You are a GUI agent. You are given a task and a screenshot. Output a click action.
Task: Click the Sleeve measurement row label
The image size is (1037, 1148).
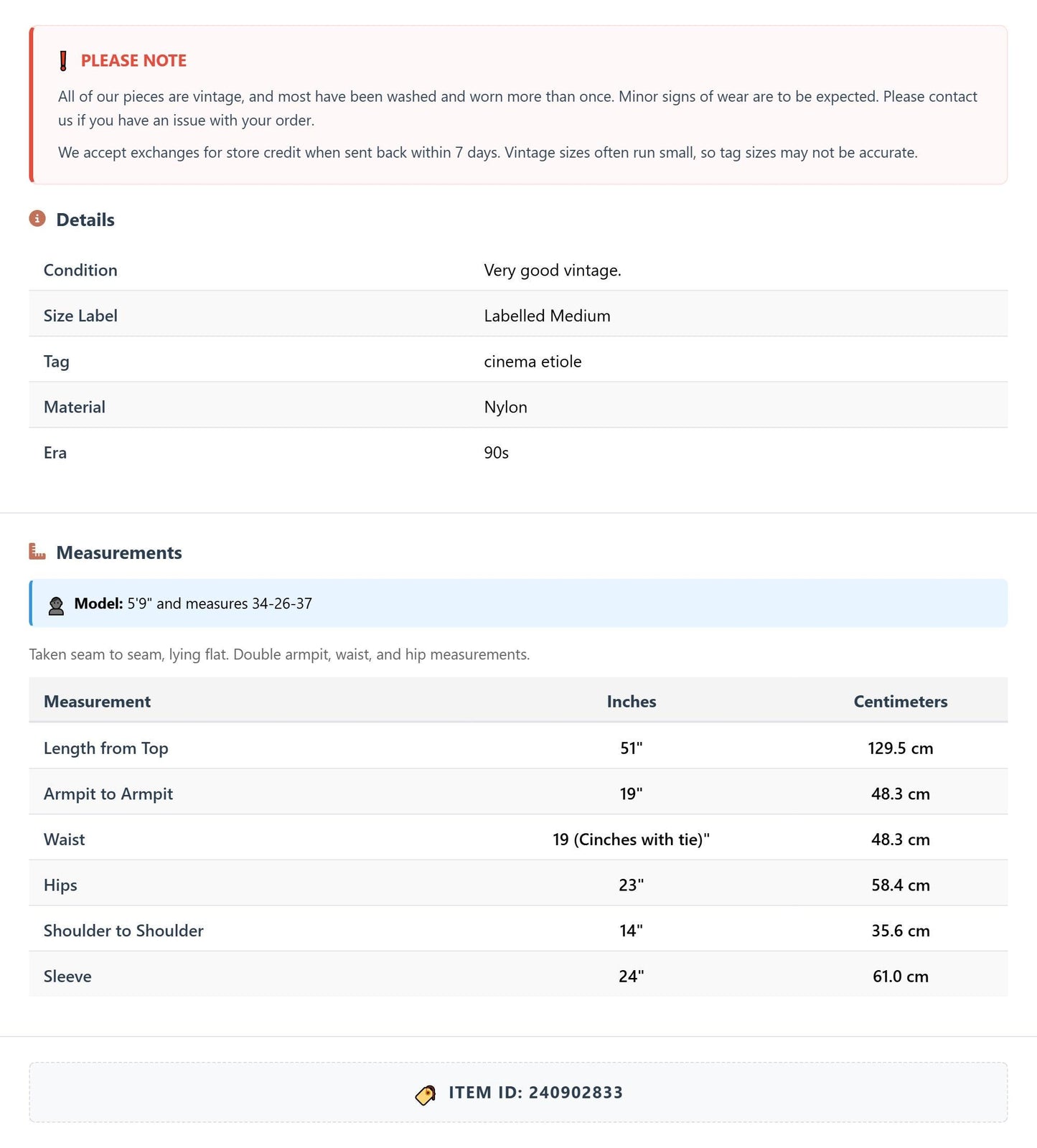coord(67,977)
